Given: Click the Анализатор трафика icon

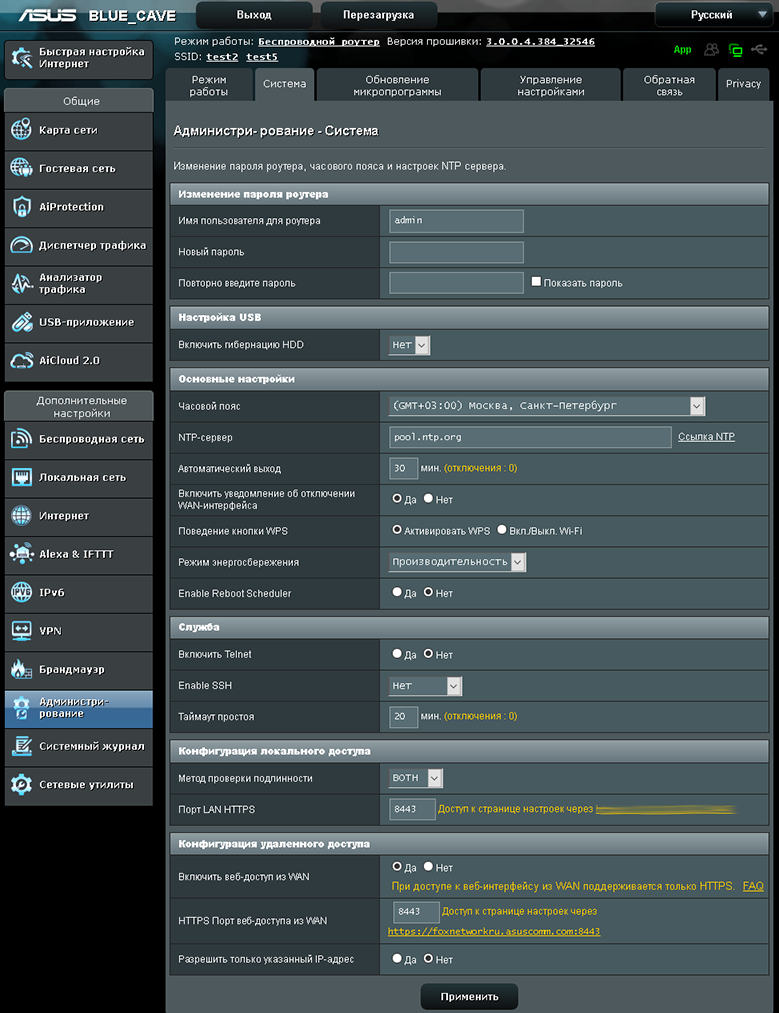Looking at the screenshot, I should pyautogui.click(x=21, y=284).
